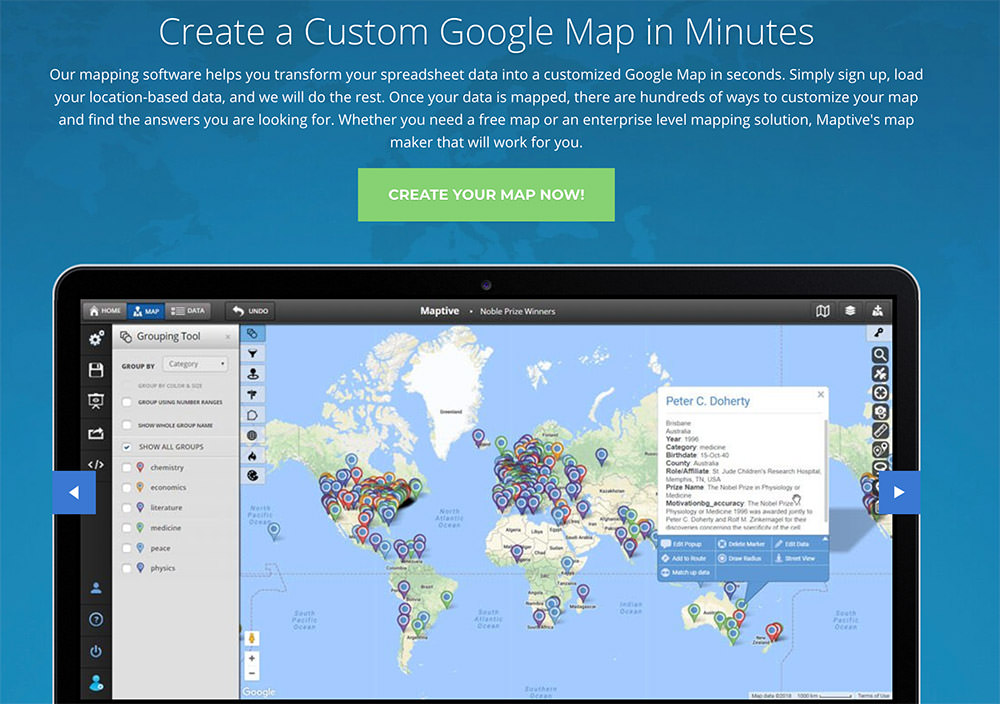Image resolution: width=1000 pixels, height=704 pixels.
Task: Go to previous slide with left arrow
Action: pos(74,492)
